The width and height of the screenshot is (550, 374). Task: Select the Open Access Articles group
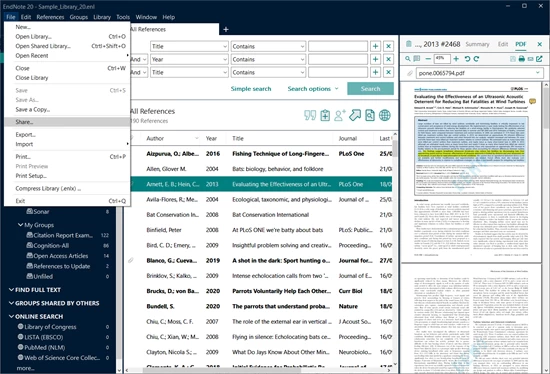pos(60,256)
